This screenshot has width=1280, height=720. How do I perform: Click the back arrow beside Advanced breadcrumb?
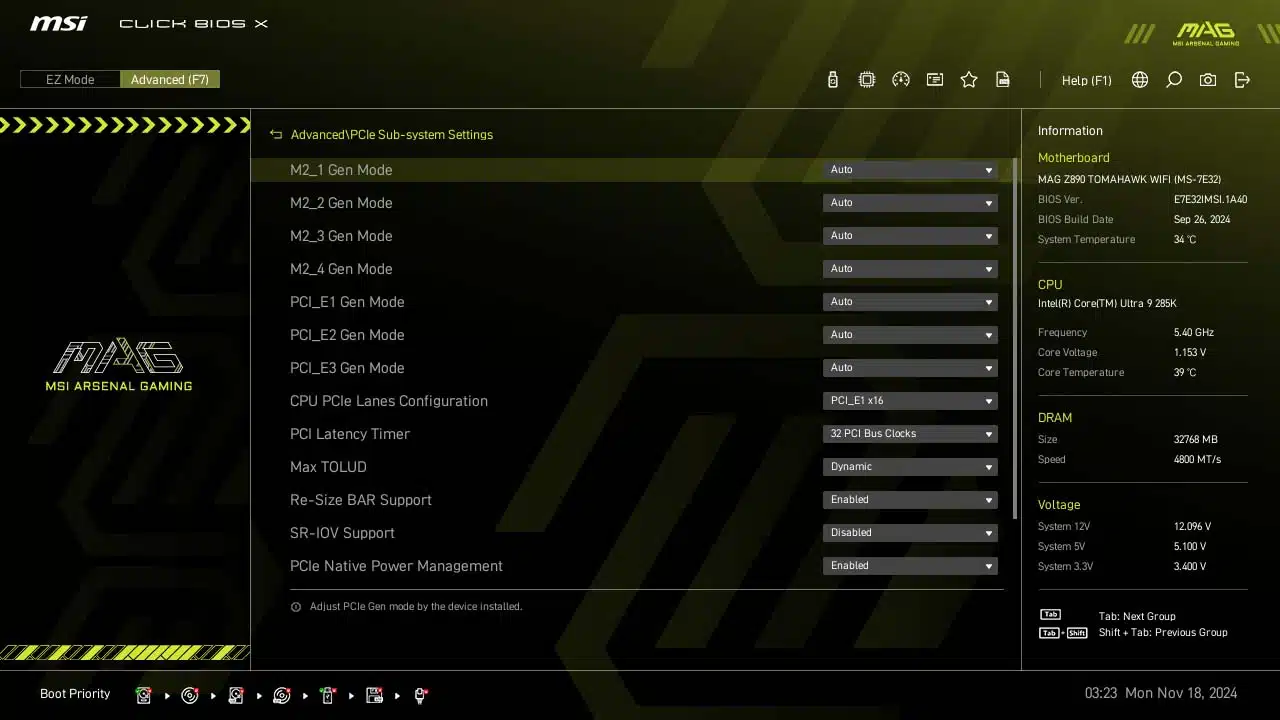pyautogui.click(x=276, y=134)
